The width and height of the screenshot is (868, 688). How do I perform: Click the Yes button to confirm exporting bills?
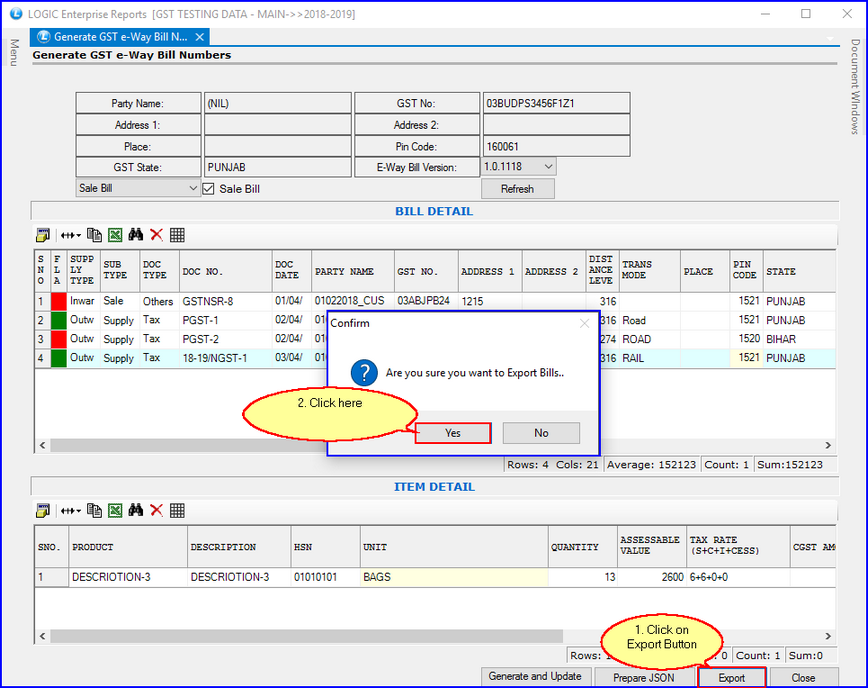coord(452,433)
